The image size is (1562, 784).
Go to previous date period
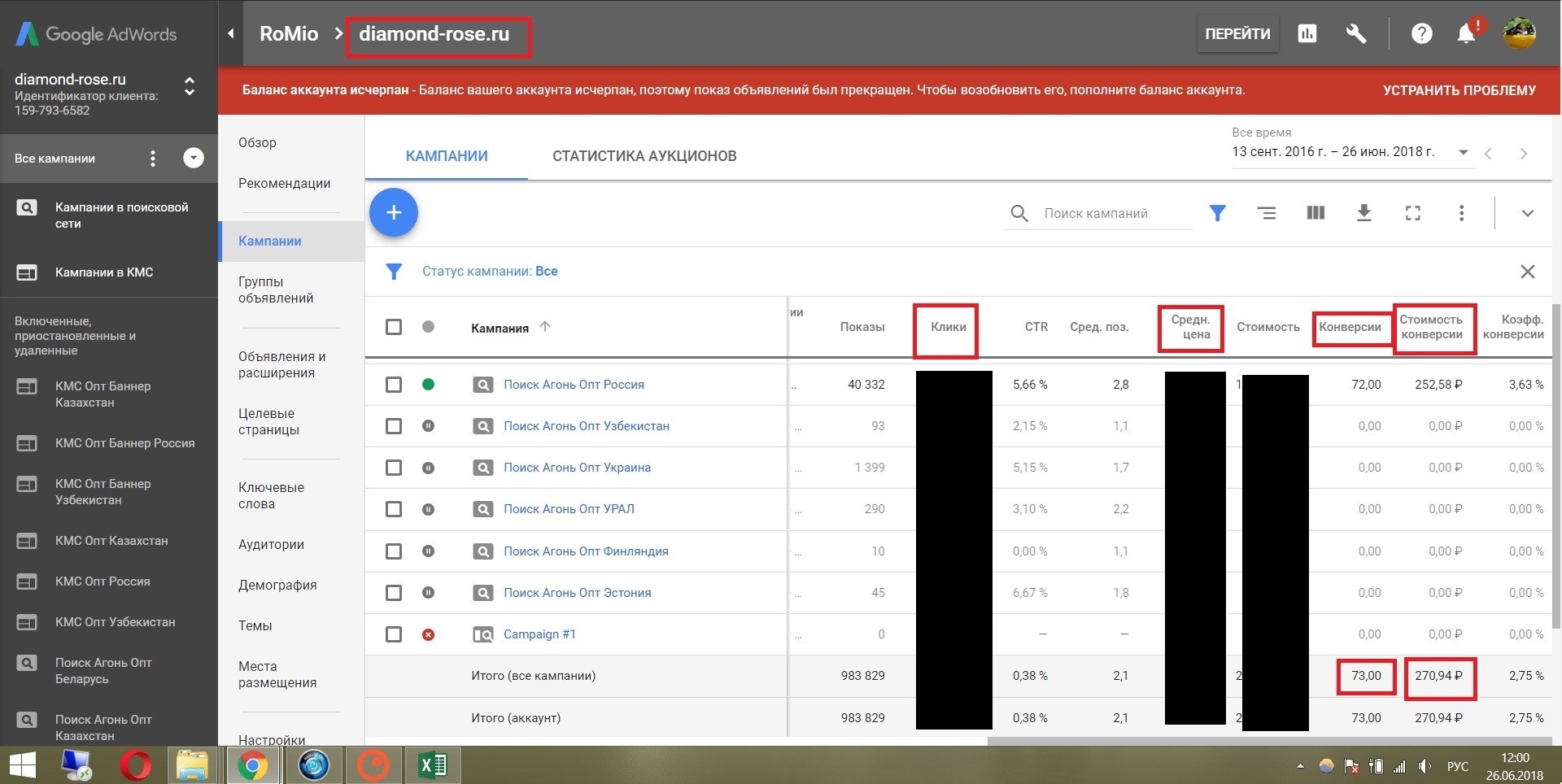[x=1488, y=154]
